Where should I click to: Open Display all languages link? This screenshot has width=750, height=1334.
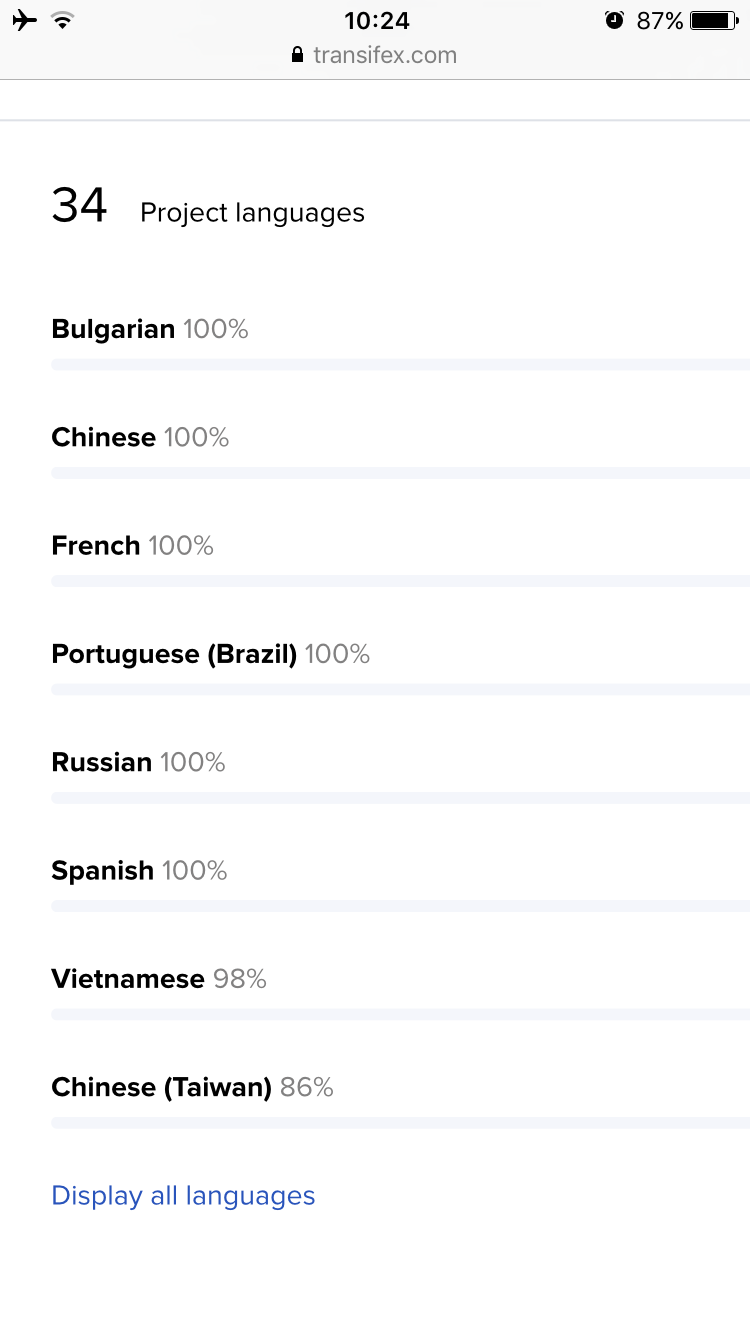183,1196
